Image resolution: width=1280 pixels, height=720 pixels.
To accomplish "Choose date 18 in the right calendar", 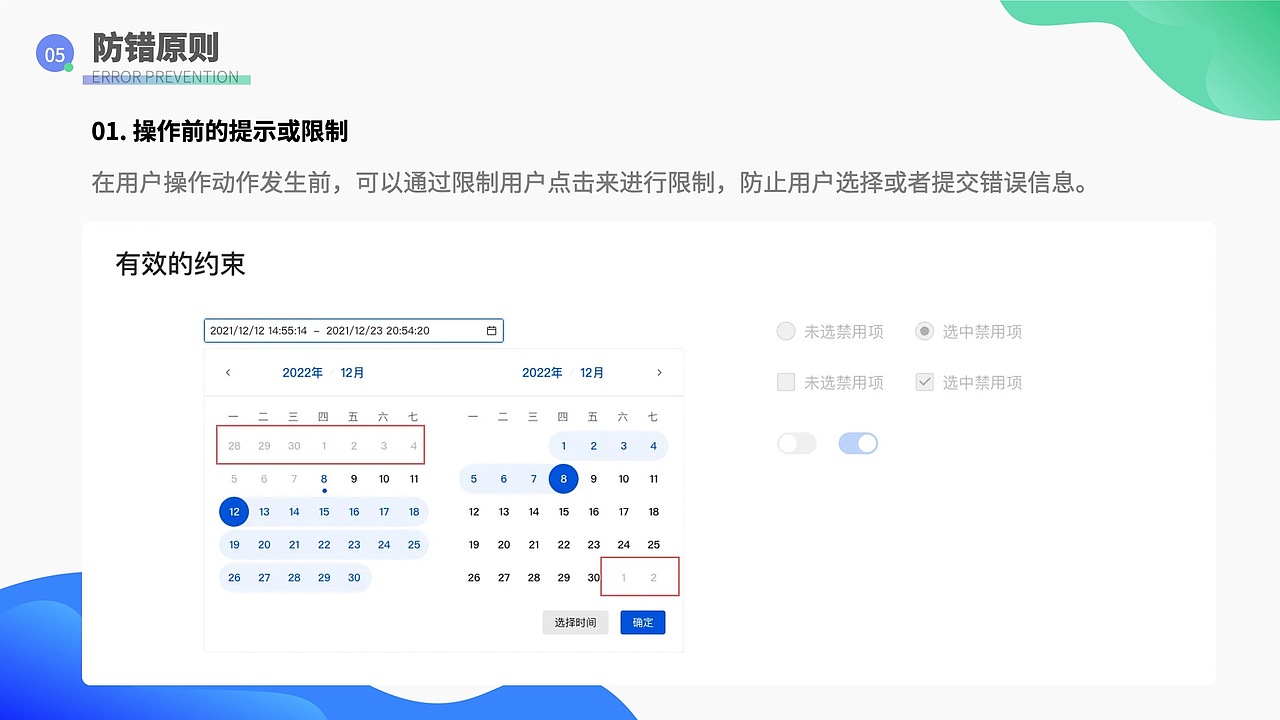I will point(654,512).
